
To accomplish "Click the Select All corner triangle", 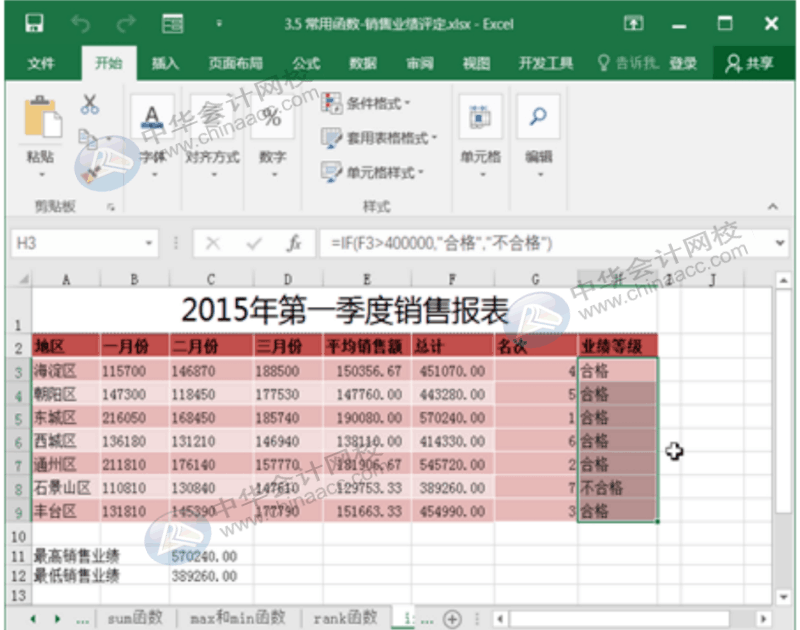I will [23, 279].
